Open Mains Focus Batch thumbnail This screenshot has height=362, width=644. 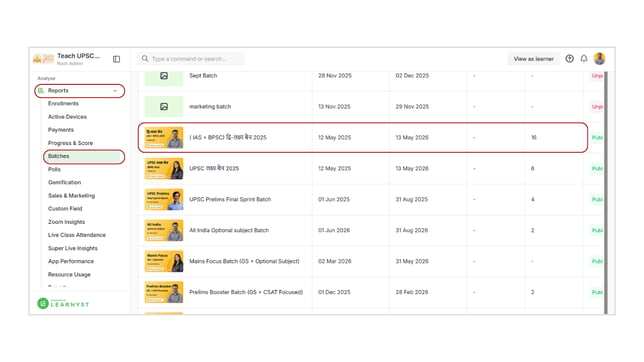pos(164,261)
